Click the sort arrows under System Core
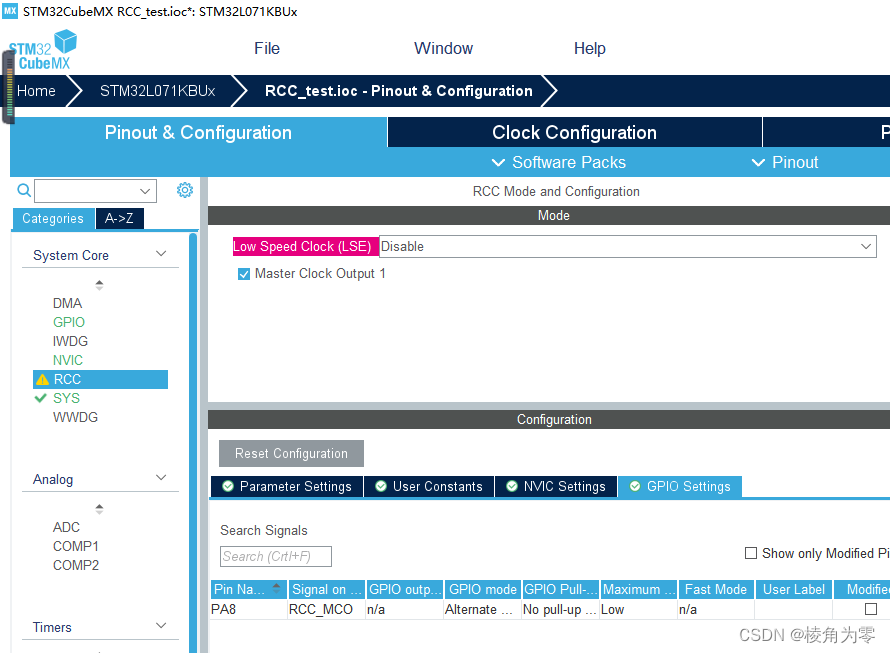The width and height of the screenshot is (890, 653). click(x=99, y=284)
